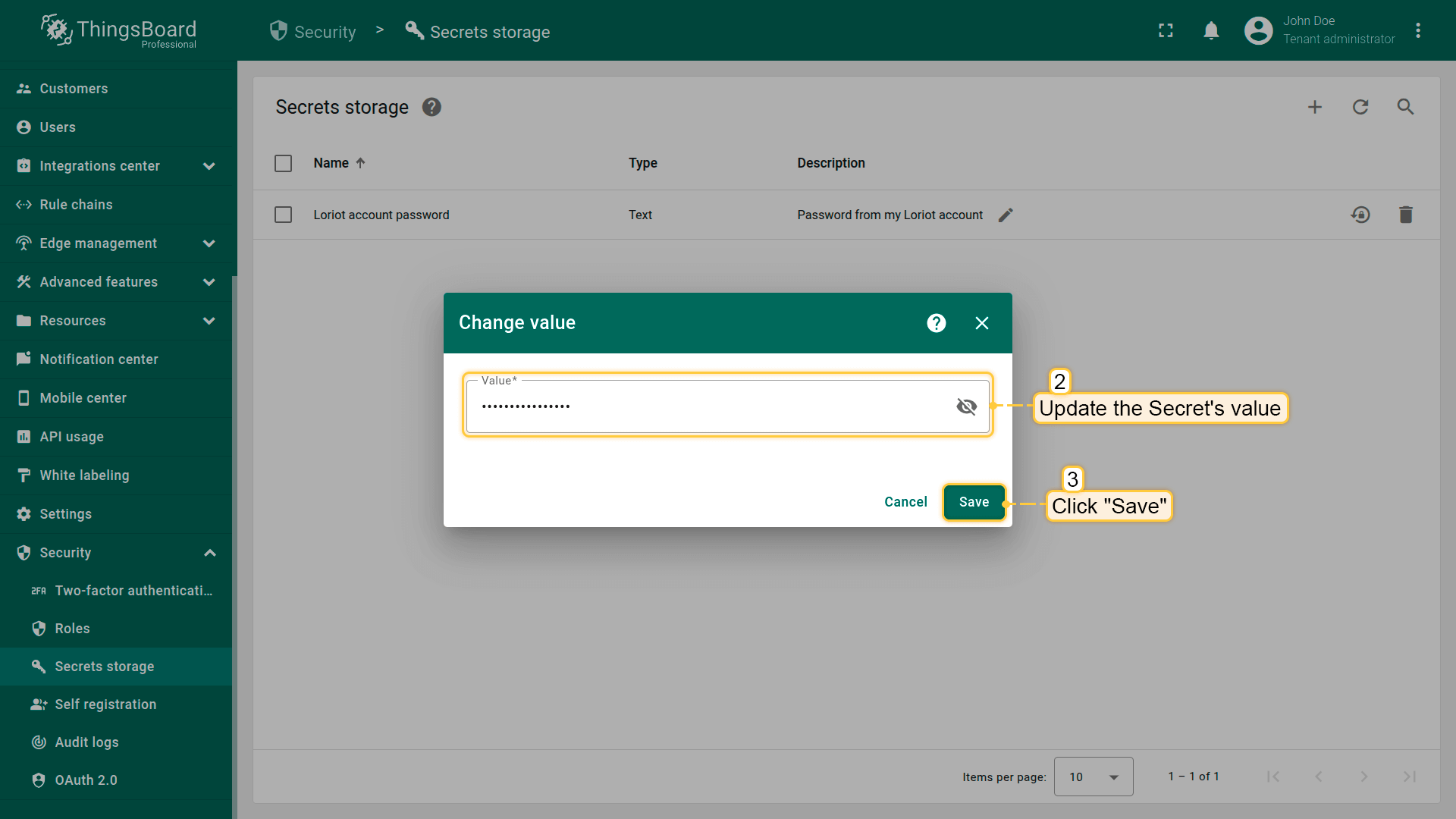Edit description pencil icon for Loriot secret
1456x819 pixels.
pos(1006,215)
